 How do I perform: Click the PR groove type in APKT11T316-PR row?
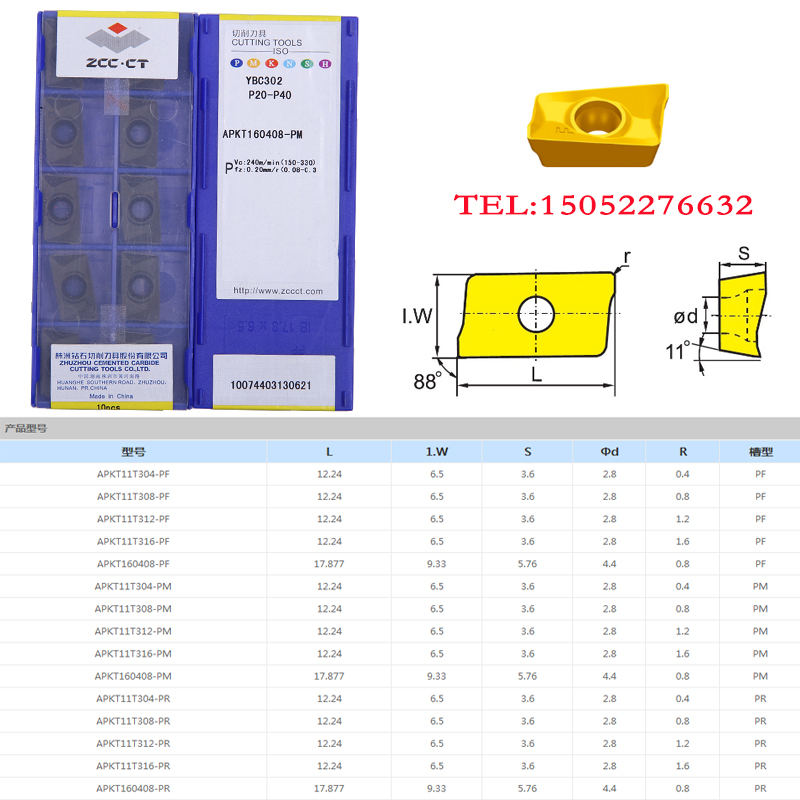click(x=760, y=766)
